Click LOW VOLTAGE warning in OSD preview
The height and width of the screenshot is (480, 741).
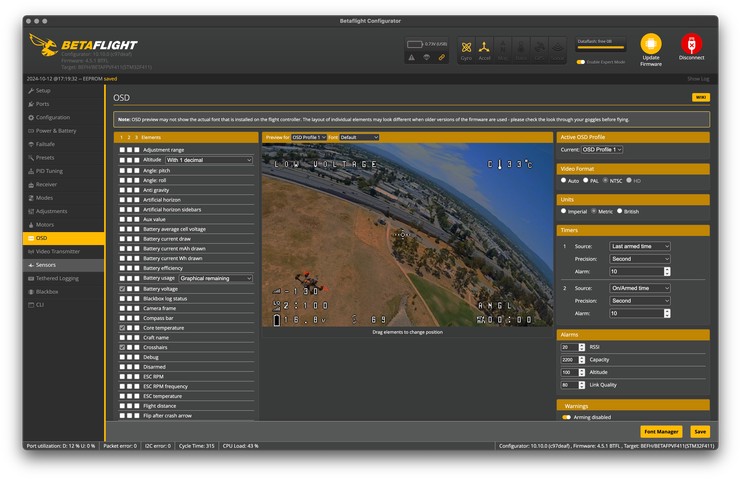tap(326, 164)
